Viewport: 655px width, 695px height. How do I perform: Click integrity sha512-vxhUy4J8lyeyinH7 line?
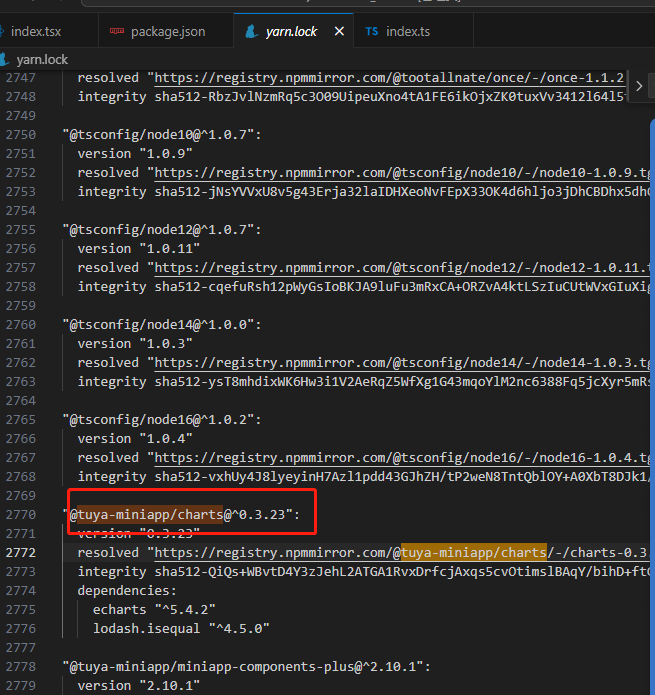pyautogui.click(x=363, y=476)
